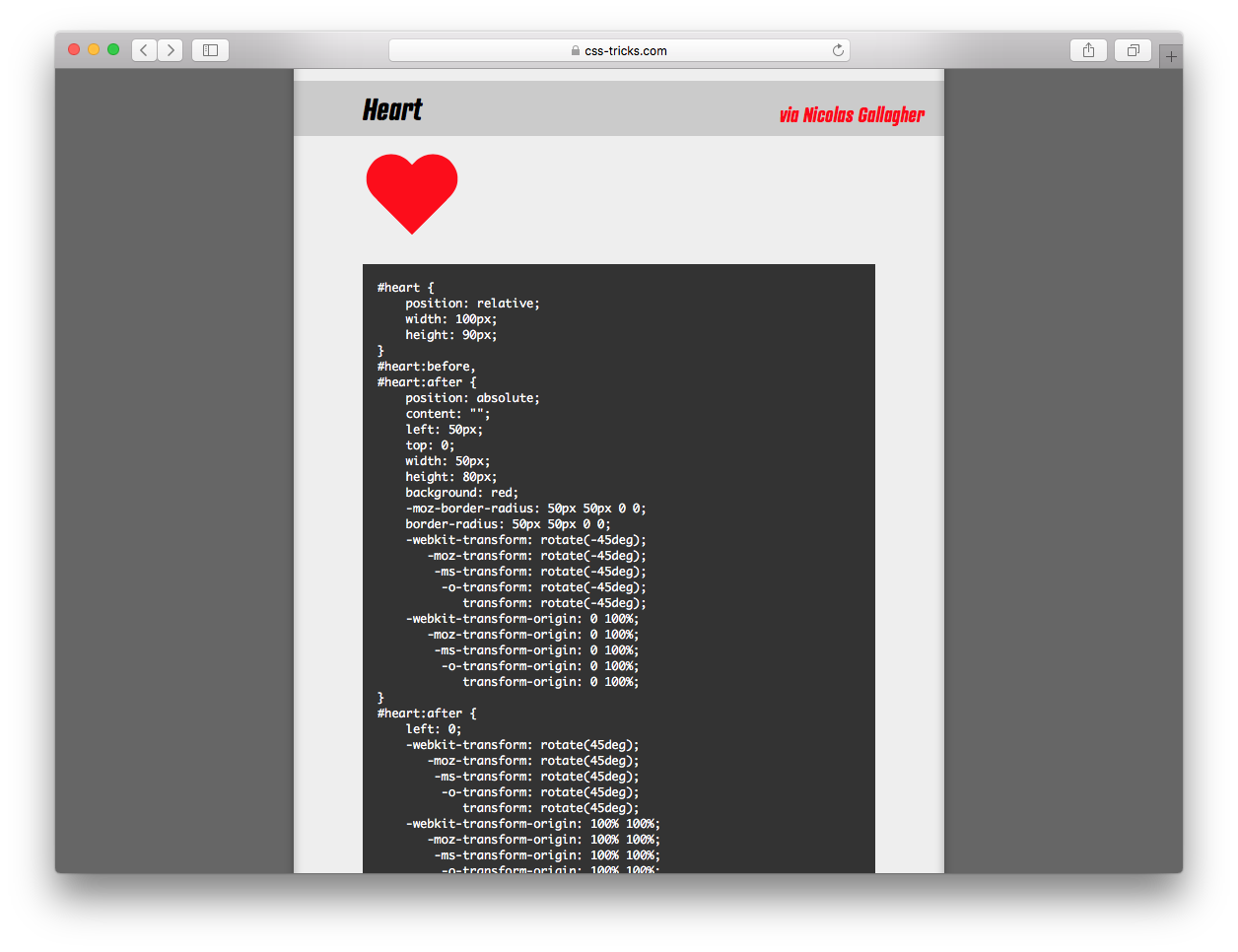This screenshot has height=952, width=1238.
Task: Navigate forward using the forward arrow icon
Action: (170, 49)
